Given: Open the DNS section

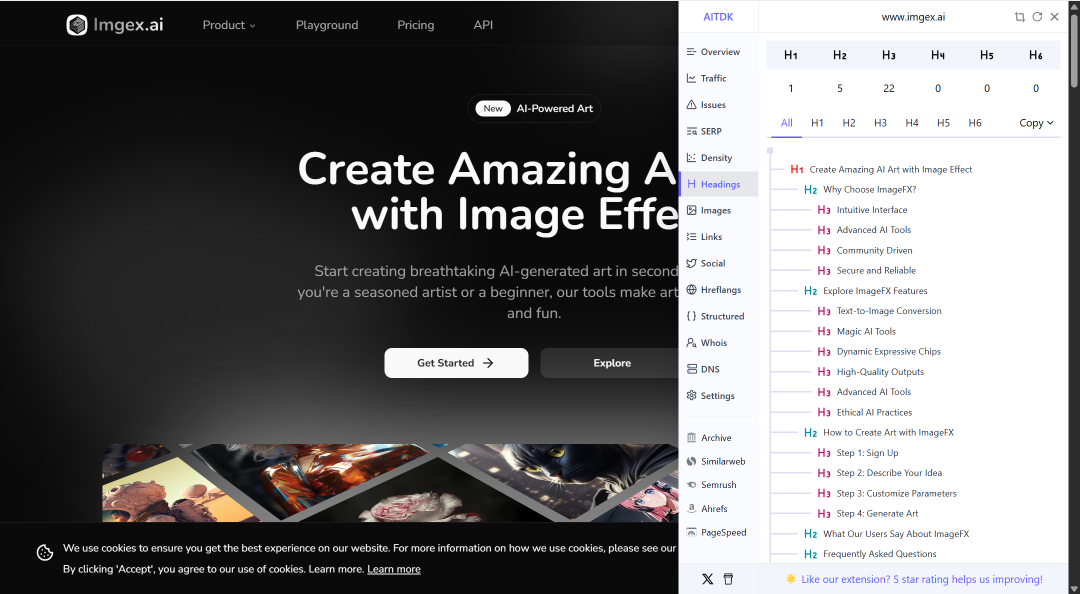Looking at the screenshot, I should coord(718,369).
